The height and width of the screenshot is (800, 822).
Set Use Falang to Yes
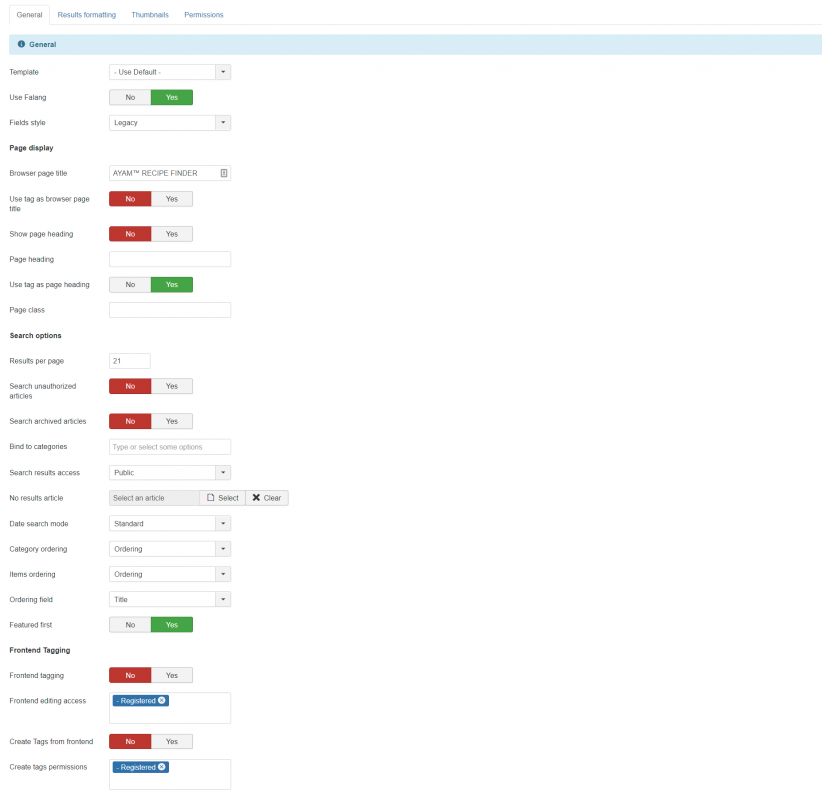point(172,98)
